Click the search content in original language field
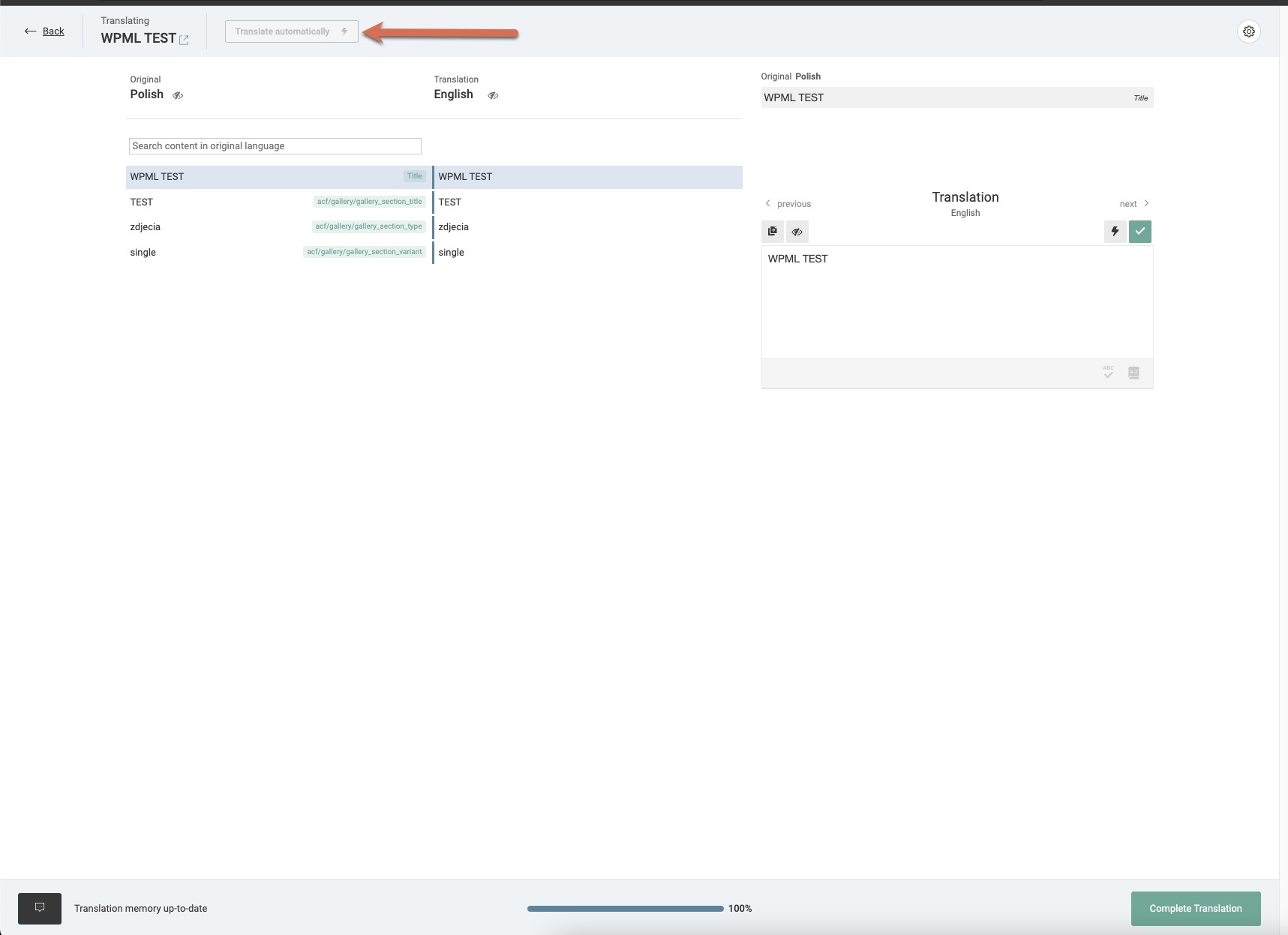The height and width of the screenshot is (935, 1288). [275, 146]
